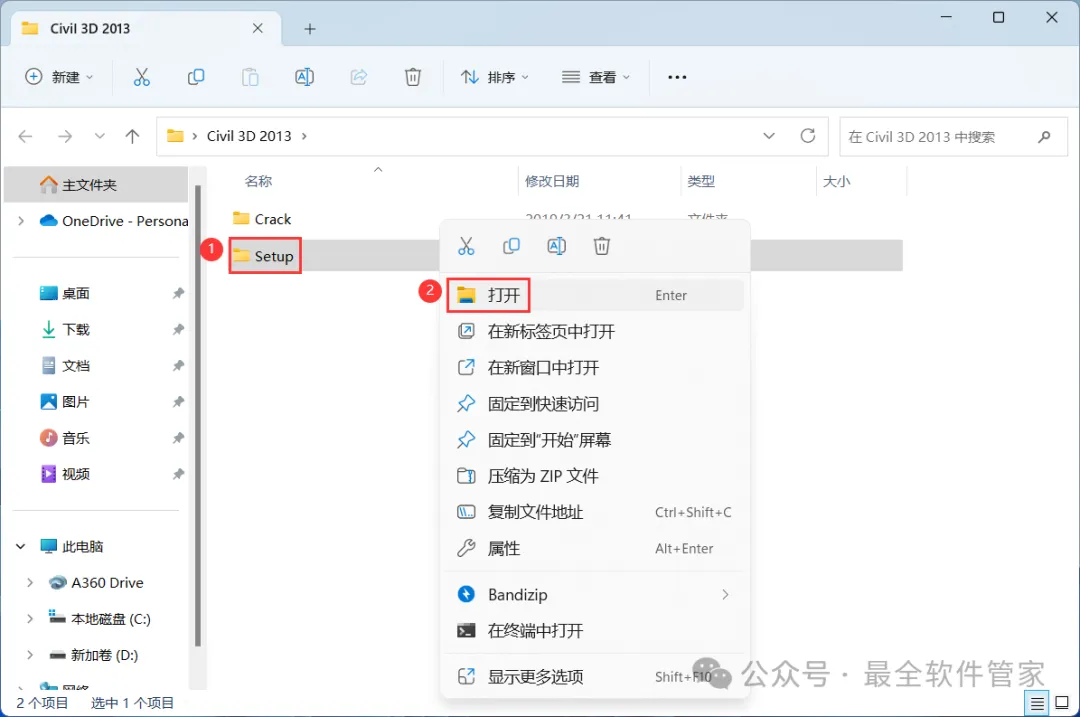Sort by the 大小 column header

click(837, 181)
